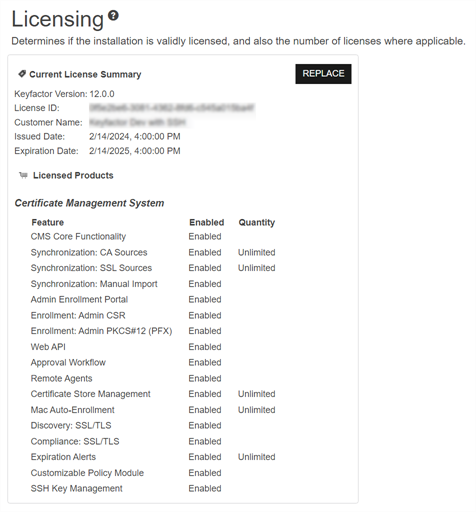476x512 pixels.
Task: Click the Expiration Date value
Action: click(x=135, y=151)
